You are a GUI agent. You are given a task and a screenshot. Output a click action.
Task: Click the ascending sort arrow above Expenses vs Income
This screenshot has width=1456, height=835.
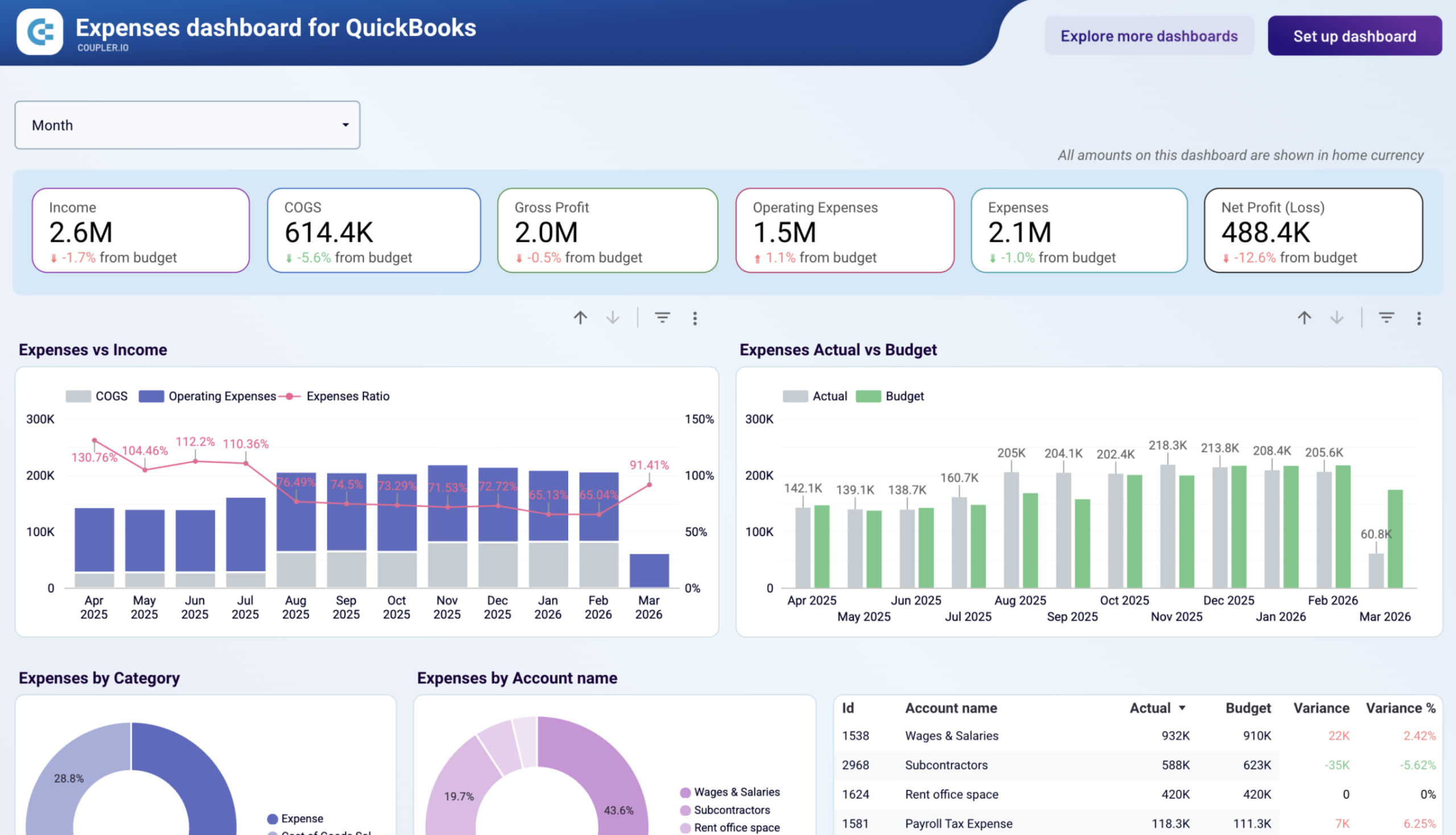point(581,318)
